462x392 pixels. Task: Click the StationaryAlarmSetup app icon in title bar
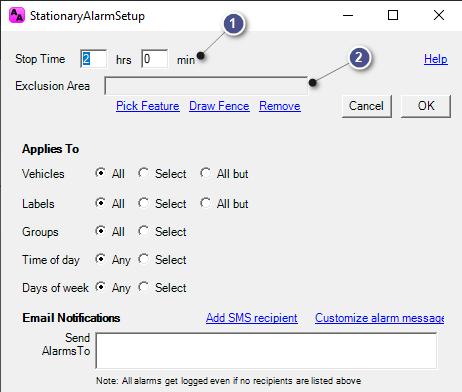tap(17, 15)
